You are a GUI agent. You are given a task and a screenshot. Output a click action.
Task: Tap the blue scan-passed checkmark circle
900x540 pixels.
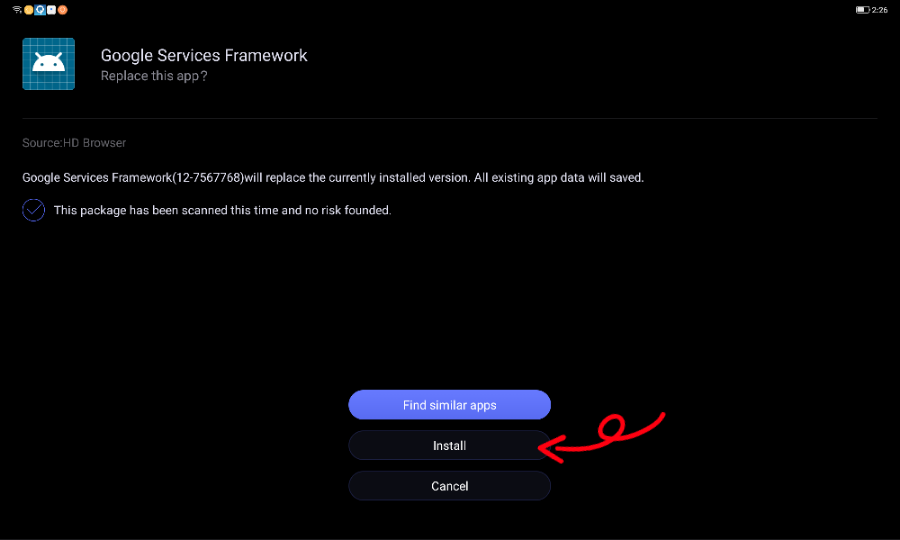[33, 210]
